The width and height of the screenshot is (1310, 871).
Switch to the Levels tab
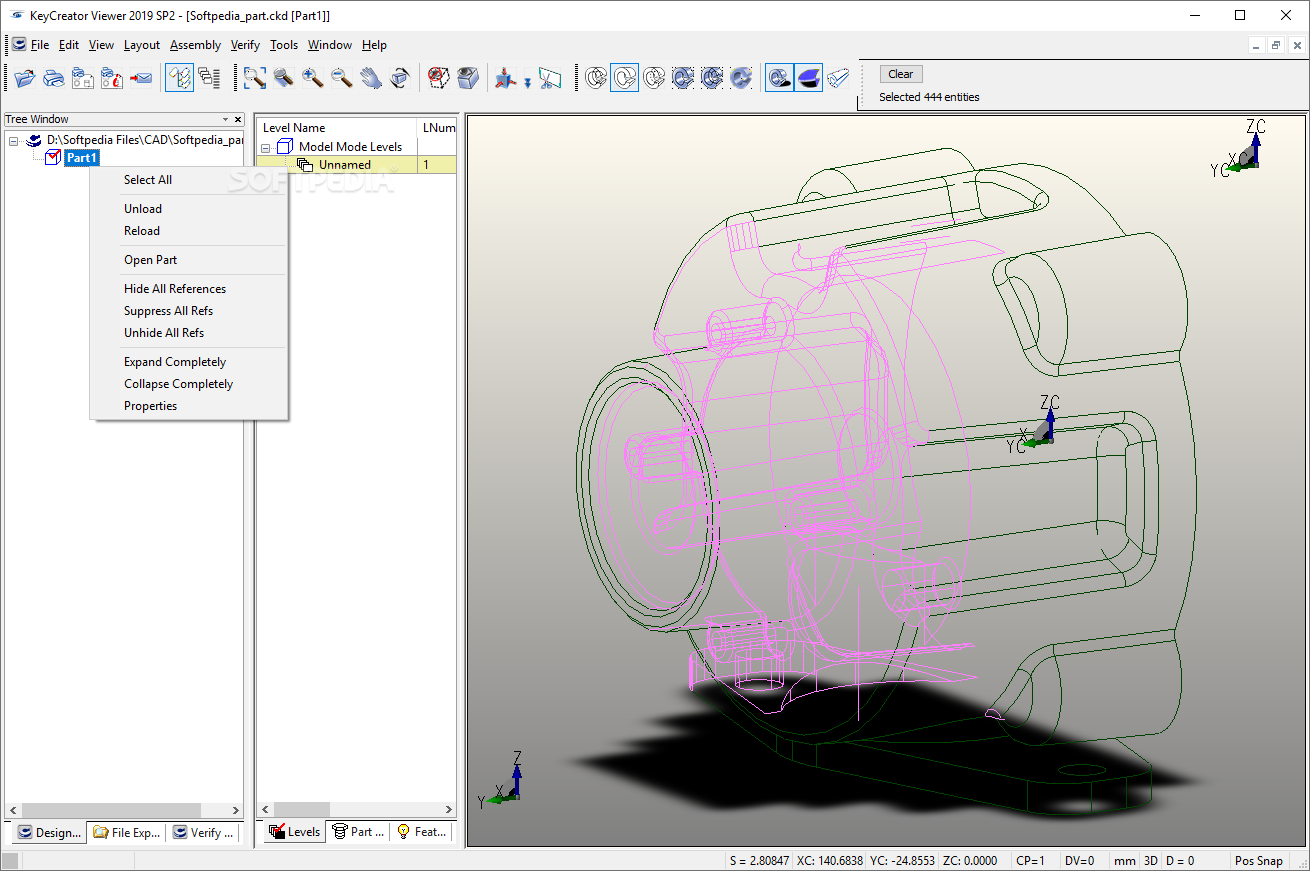click(x=295, y=831)
